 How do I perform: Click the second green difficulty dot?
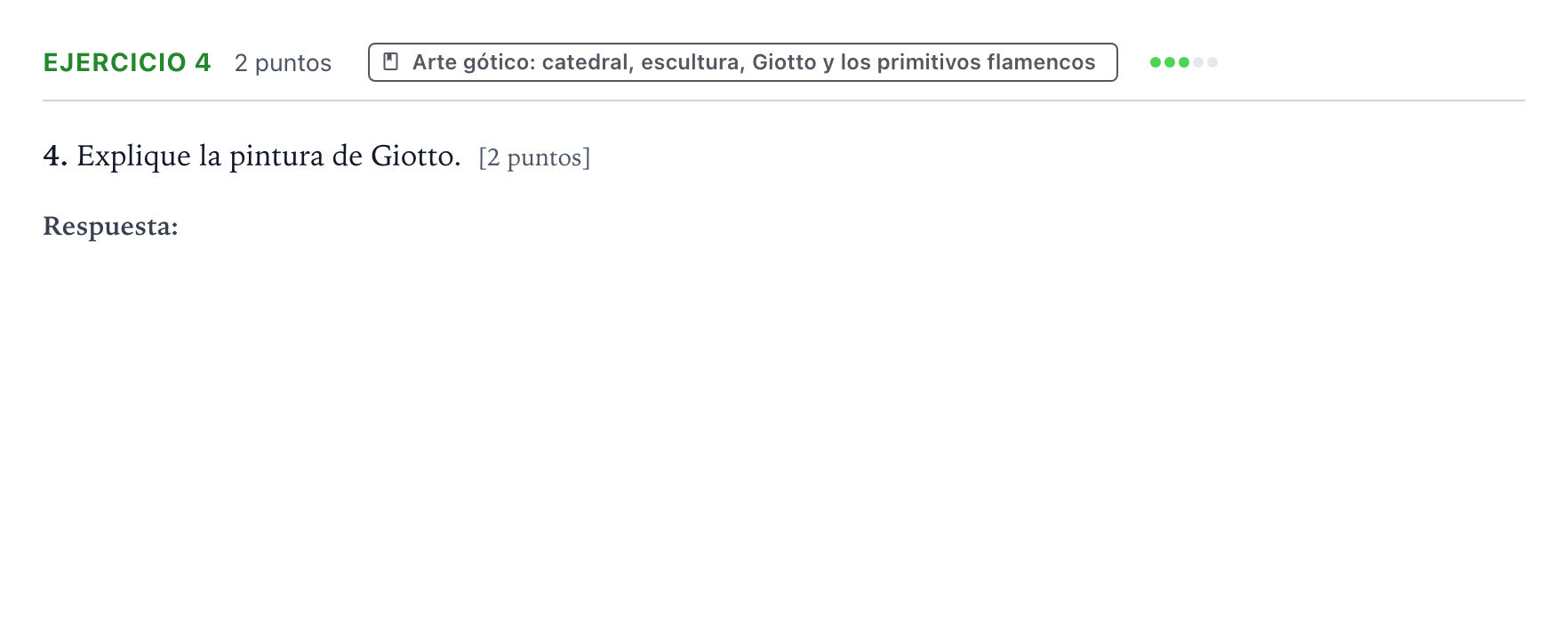click(1170, 62)
